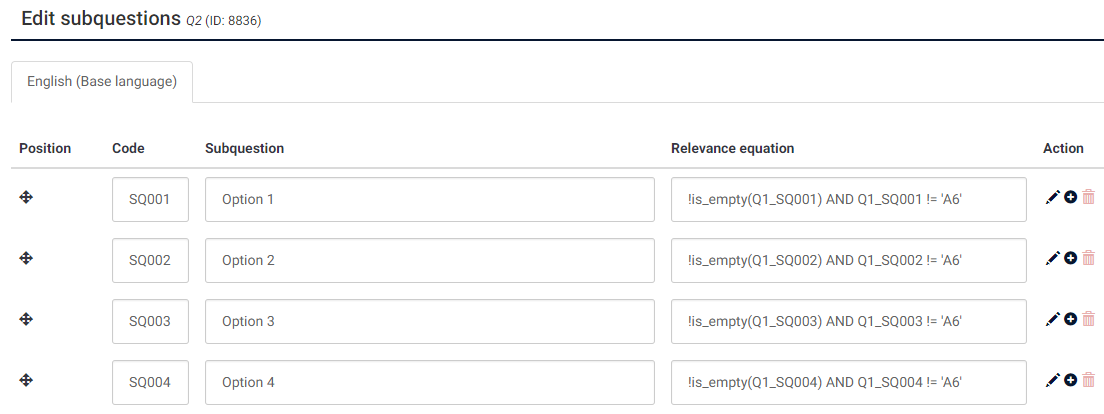The image size is (1104, 414).
Task: Click the move handle of the SQ003 row
Action: tap(27, 320)
